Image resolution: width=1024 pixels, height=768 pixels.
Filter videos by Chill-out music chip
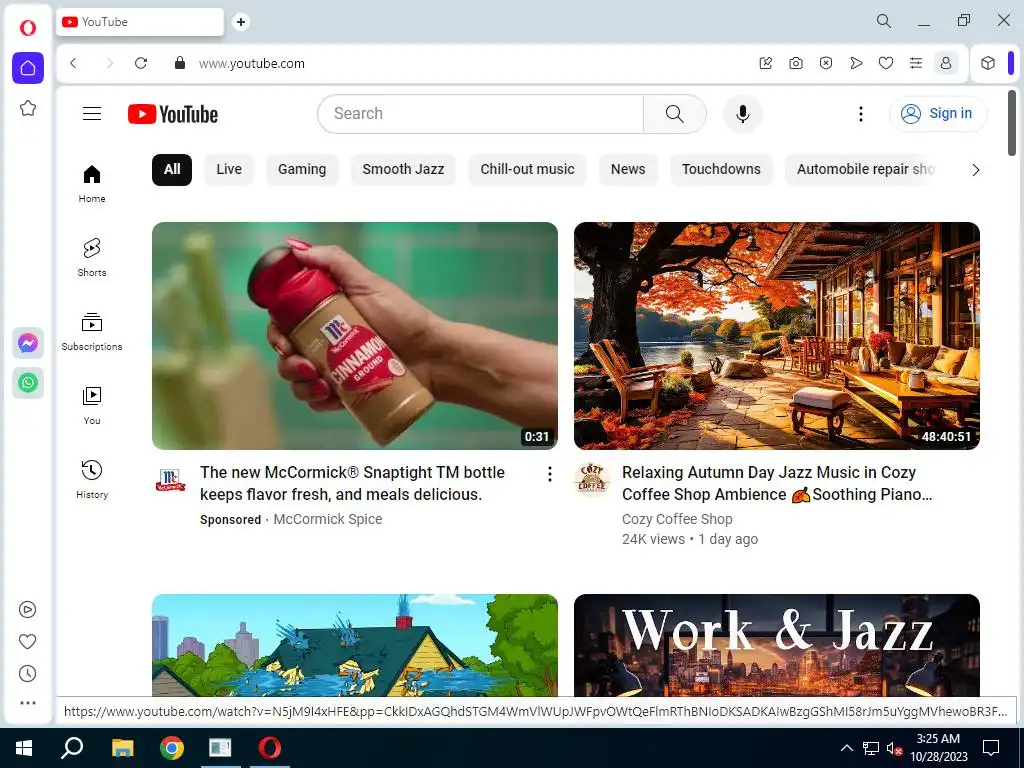click(527, 170)
